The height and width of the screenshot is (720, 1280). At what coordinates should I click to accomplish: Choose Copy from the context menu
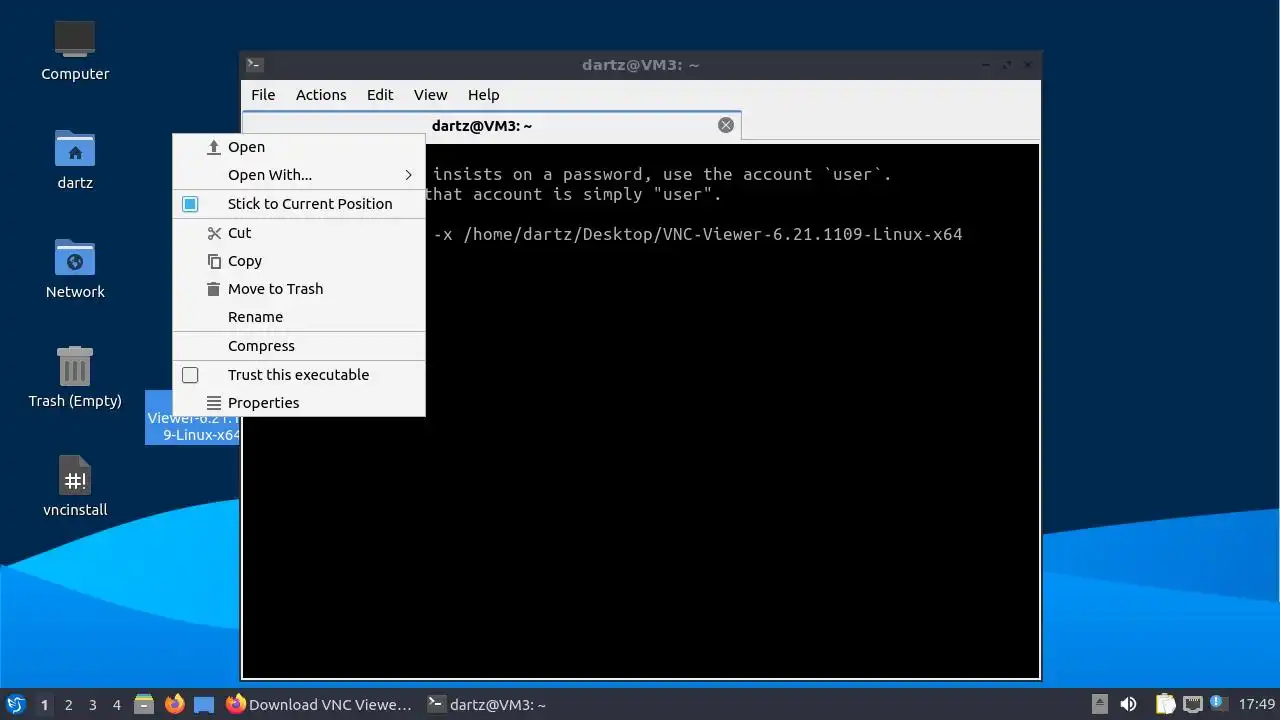point(299,261)
